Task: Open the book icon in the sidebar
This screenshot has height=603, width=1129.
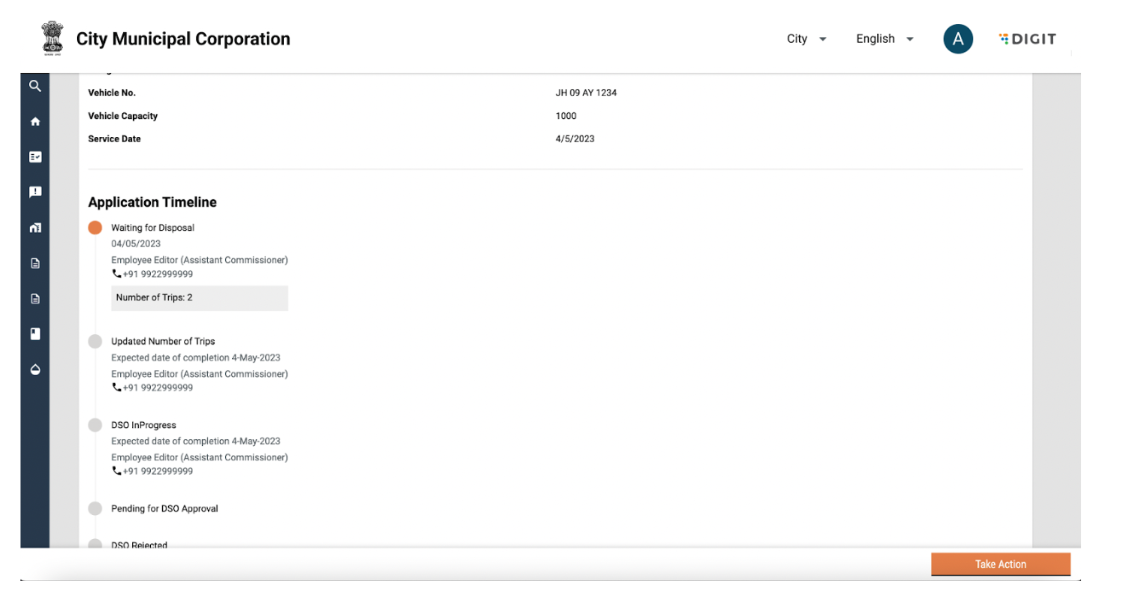Action: (x=35, y=333)
